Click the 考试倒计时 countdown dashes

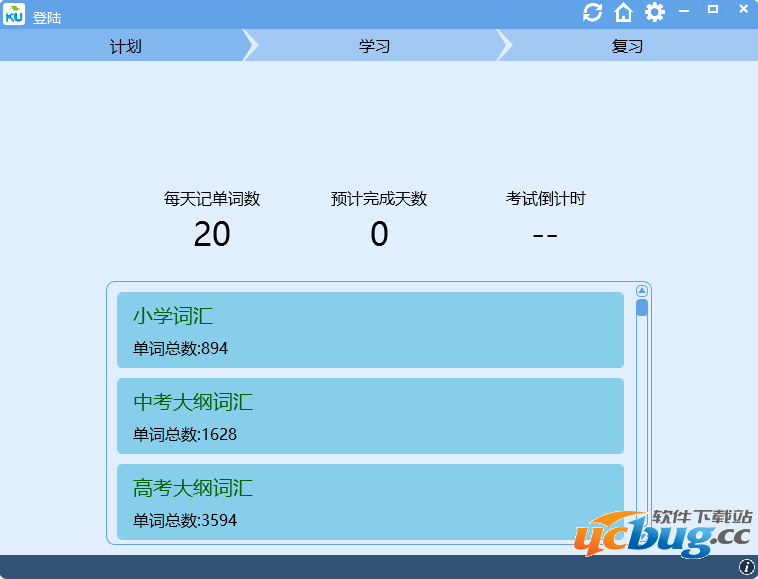(x=545, y=234)
